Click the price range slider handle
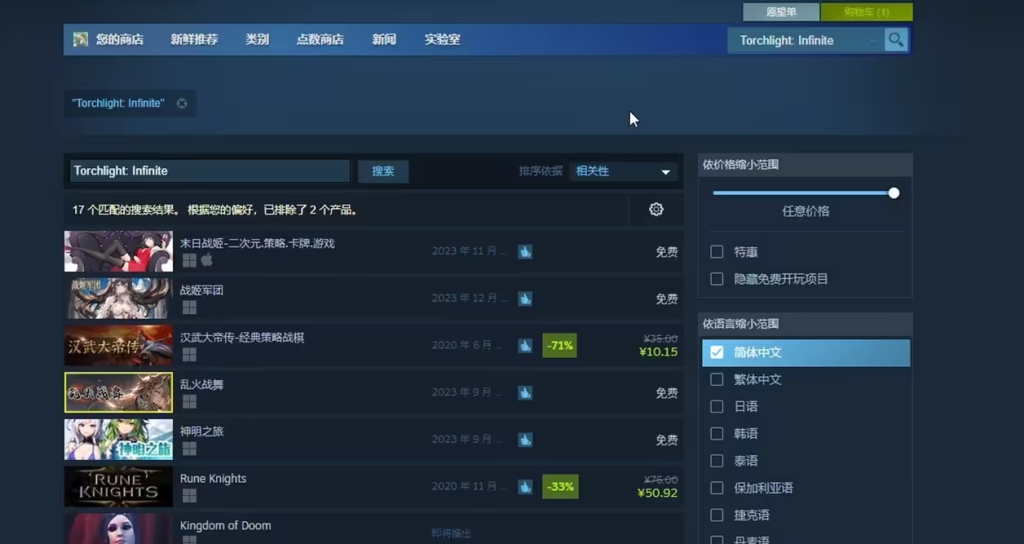This screenshot has height=544, width=1024. pyautogui.click(x=893, y=193)
